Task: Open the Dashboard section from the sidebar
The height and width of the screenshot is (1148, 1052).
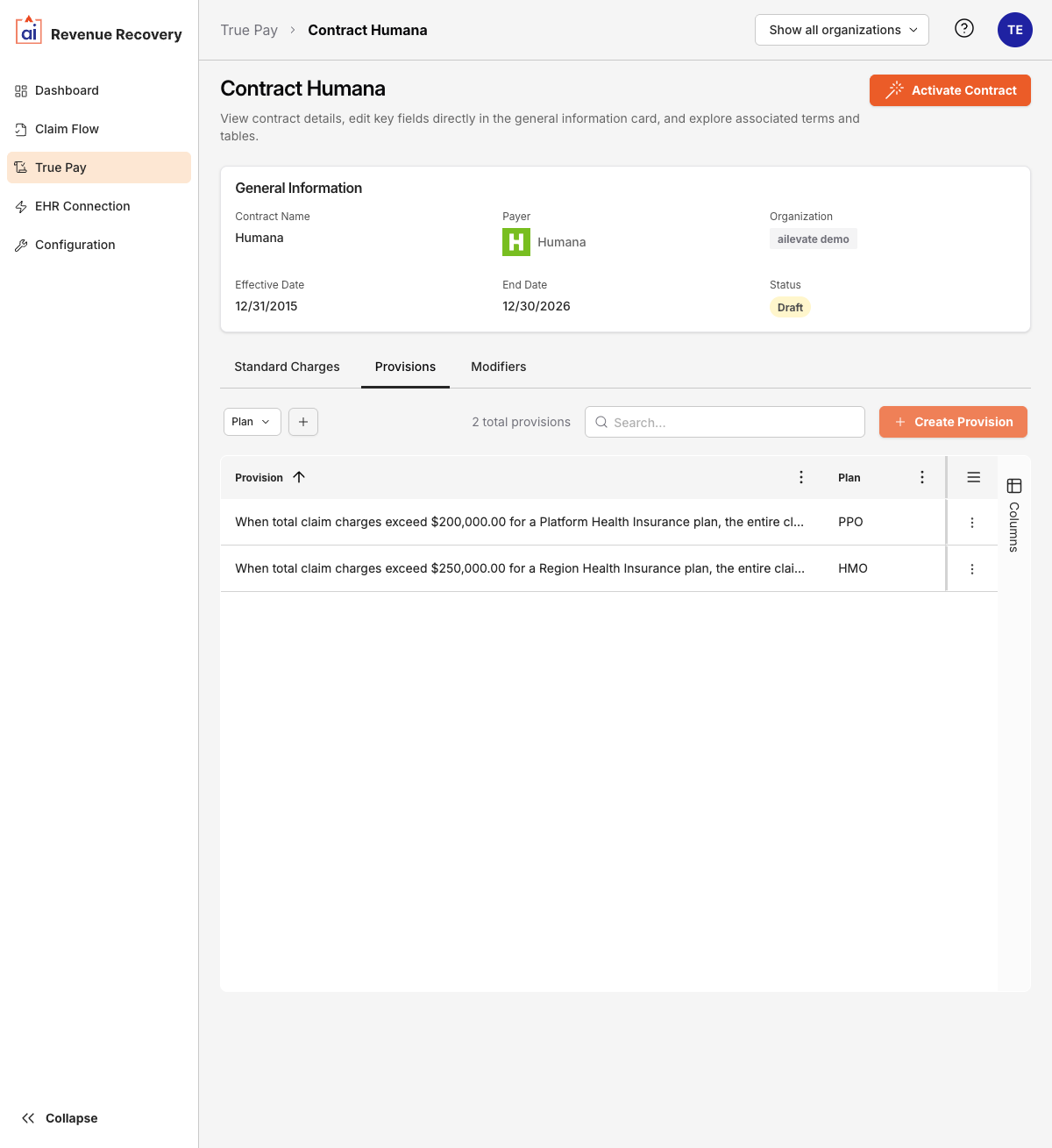Action: point(67,90)
